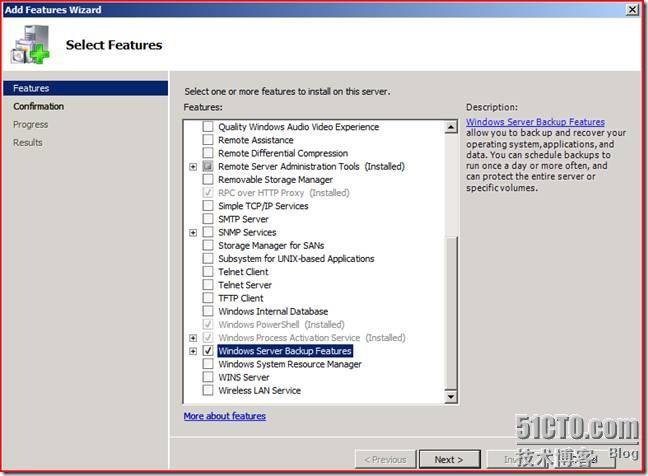Viewport: 648px width, 476px height.
Task: Select the TFTP Client row text
Action: [241, 298]
